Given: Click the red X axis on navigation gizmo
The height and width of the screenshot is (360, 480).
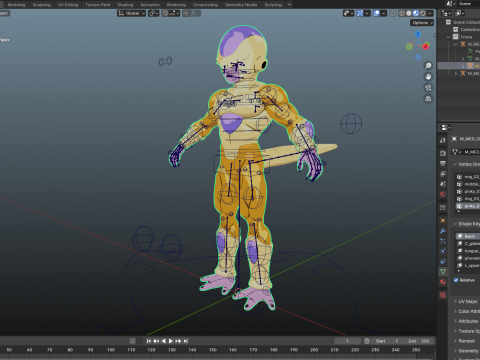Looking at the screenshot, I should coord(426,47).
